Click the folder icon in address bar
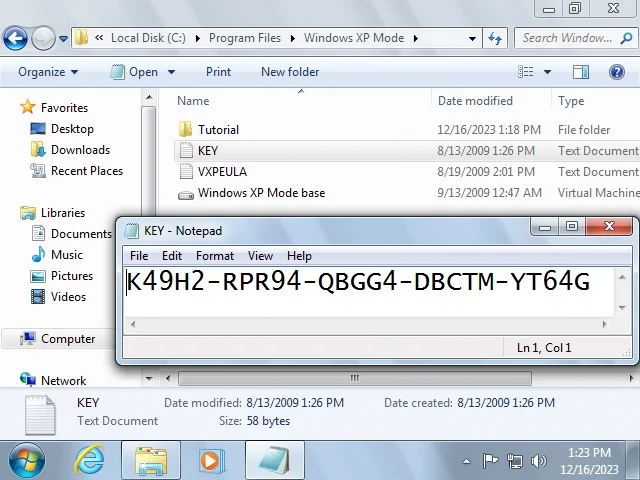Screen dimensions: 640x480 coord(81,38)
